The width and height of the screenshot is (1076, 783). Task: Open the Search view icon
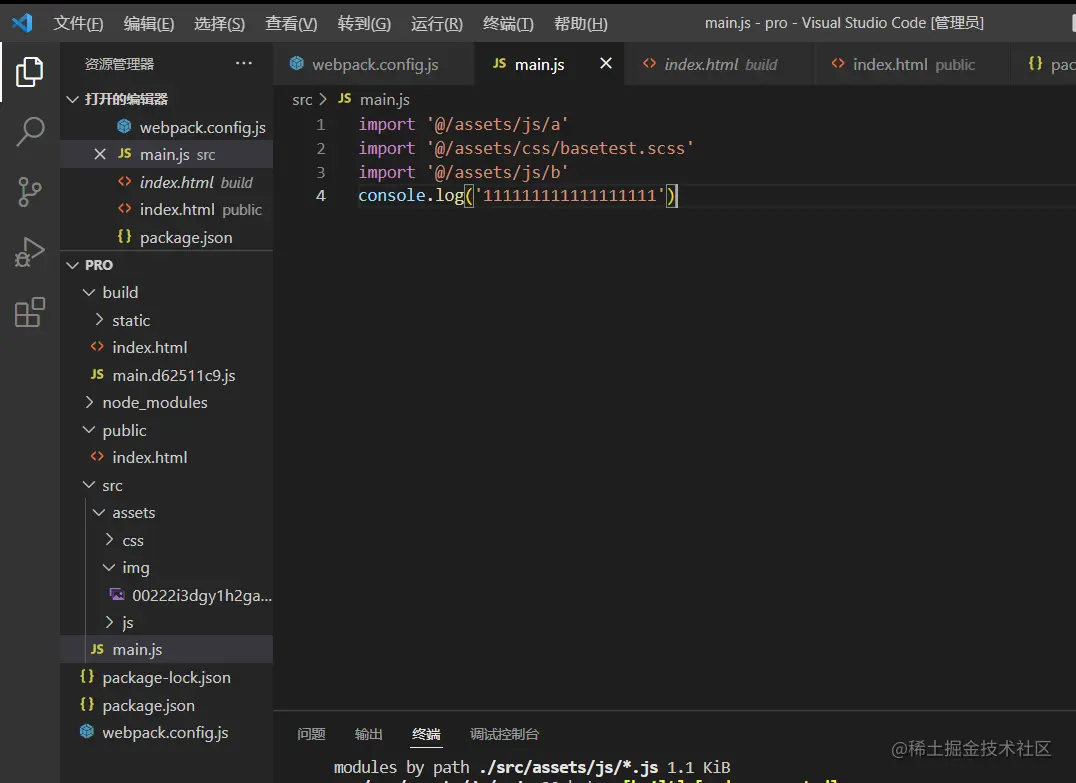click(x=30, y=131)
